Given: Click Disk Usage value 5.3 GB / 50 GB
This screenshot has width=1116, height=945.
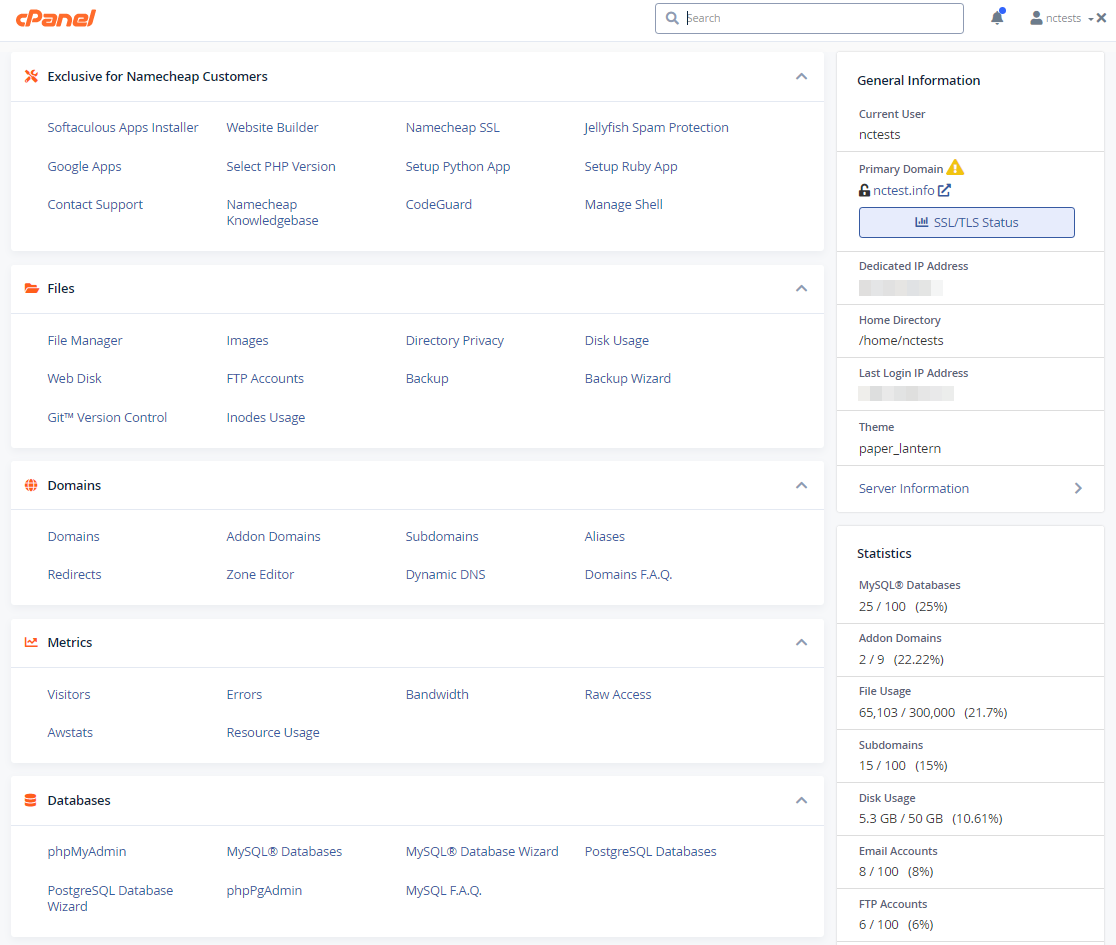Looking at the screenshot, I should [900, 818].
